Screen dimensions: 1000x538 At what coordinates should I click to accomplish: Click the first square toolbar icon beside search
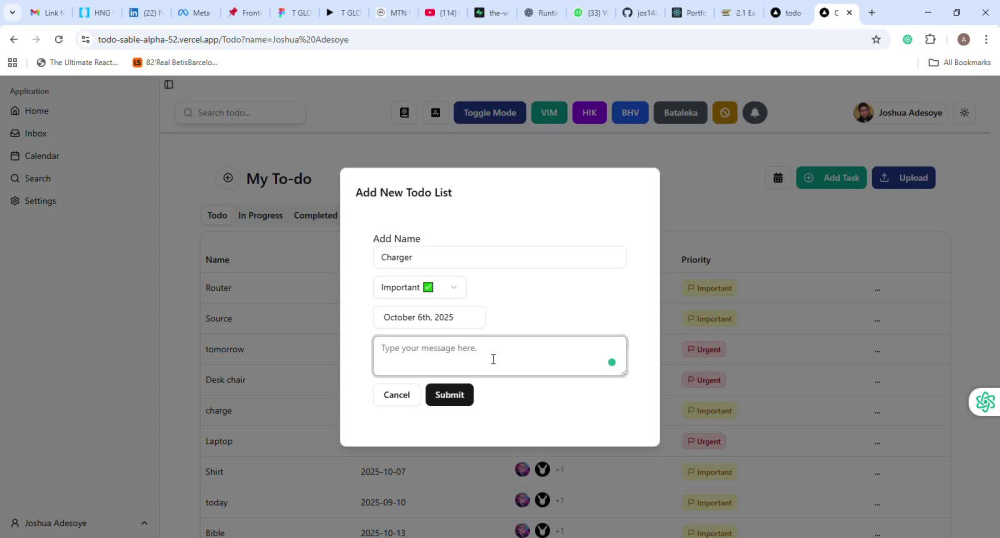click(404, 113)
